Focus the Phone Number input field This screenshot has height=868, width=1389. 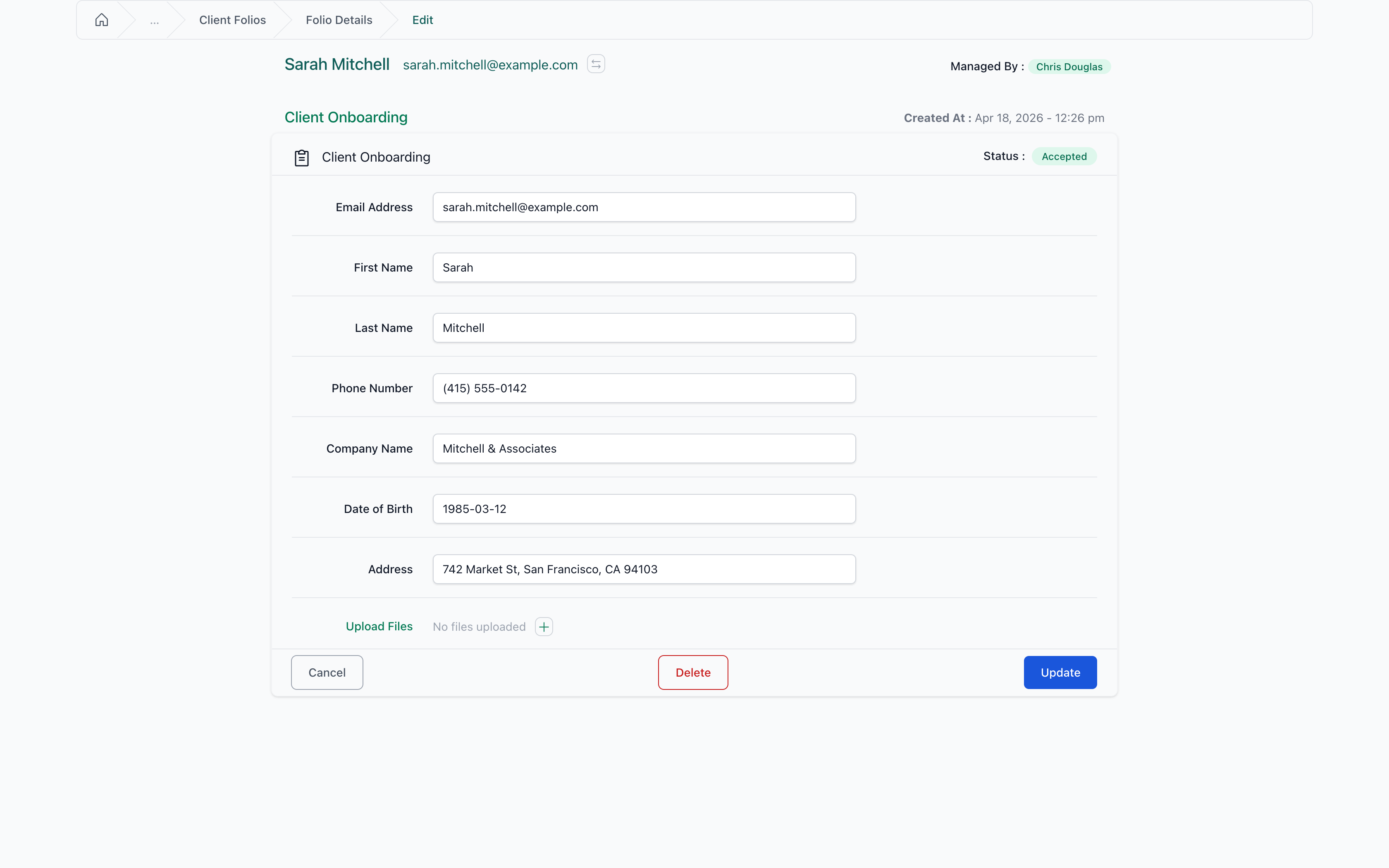[x=644, y=388]
